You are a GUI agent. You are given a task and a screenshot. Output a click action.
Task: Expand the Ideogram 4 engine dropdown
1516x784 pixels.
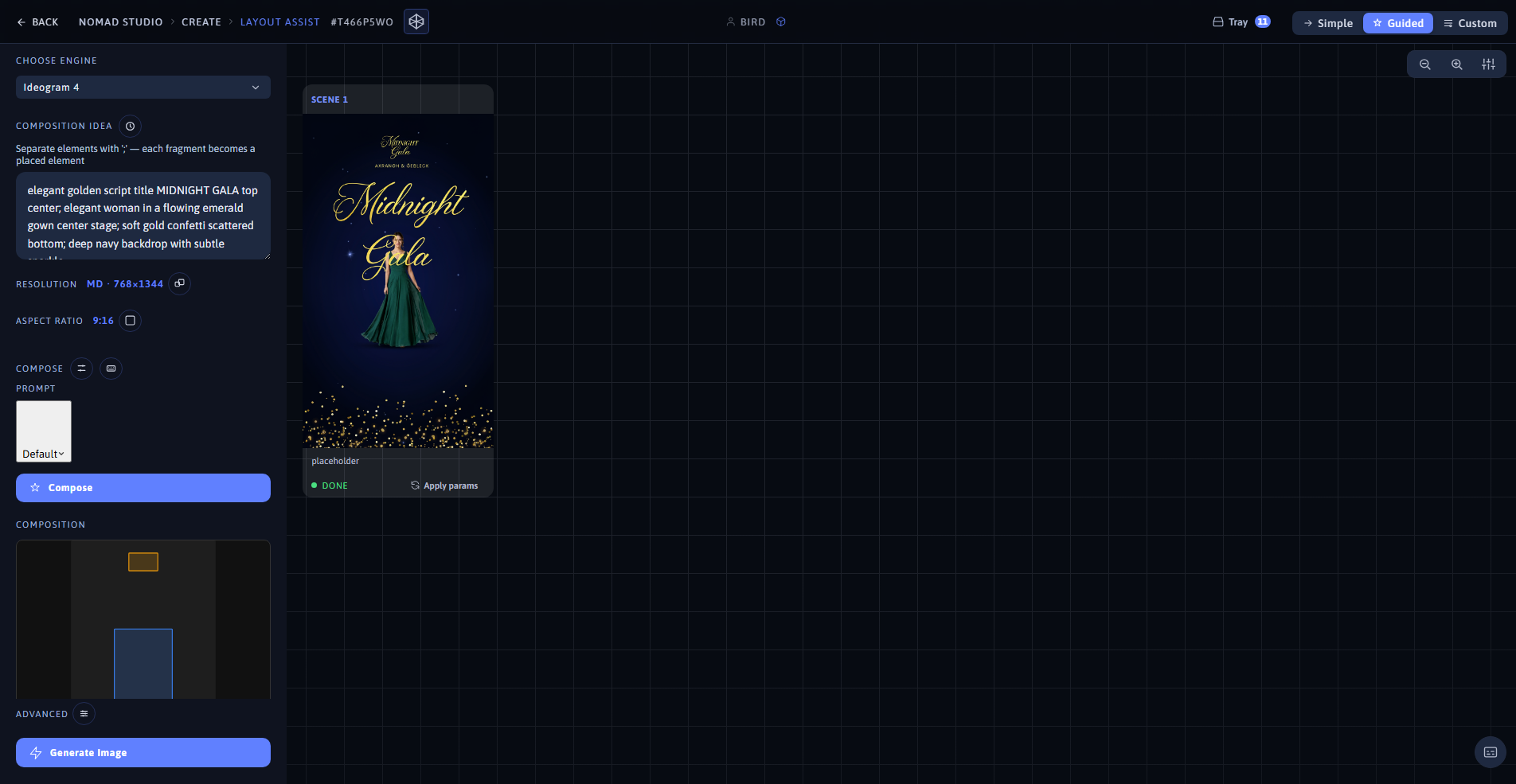[x=143, y=88]
